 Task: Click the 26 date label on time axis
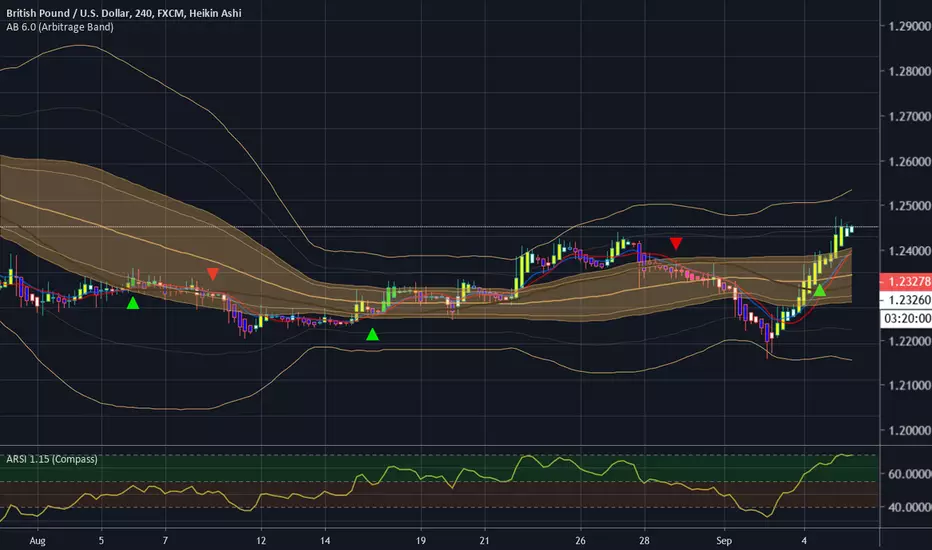click(580, 540)
